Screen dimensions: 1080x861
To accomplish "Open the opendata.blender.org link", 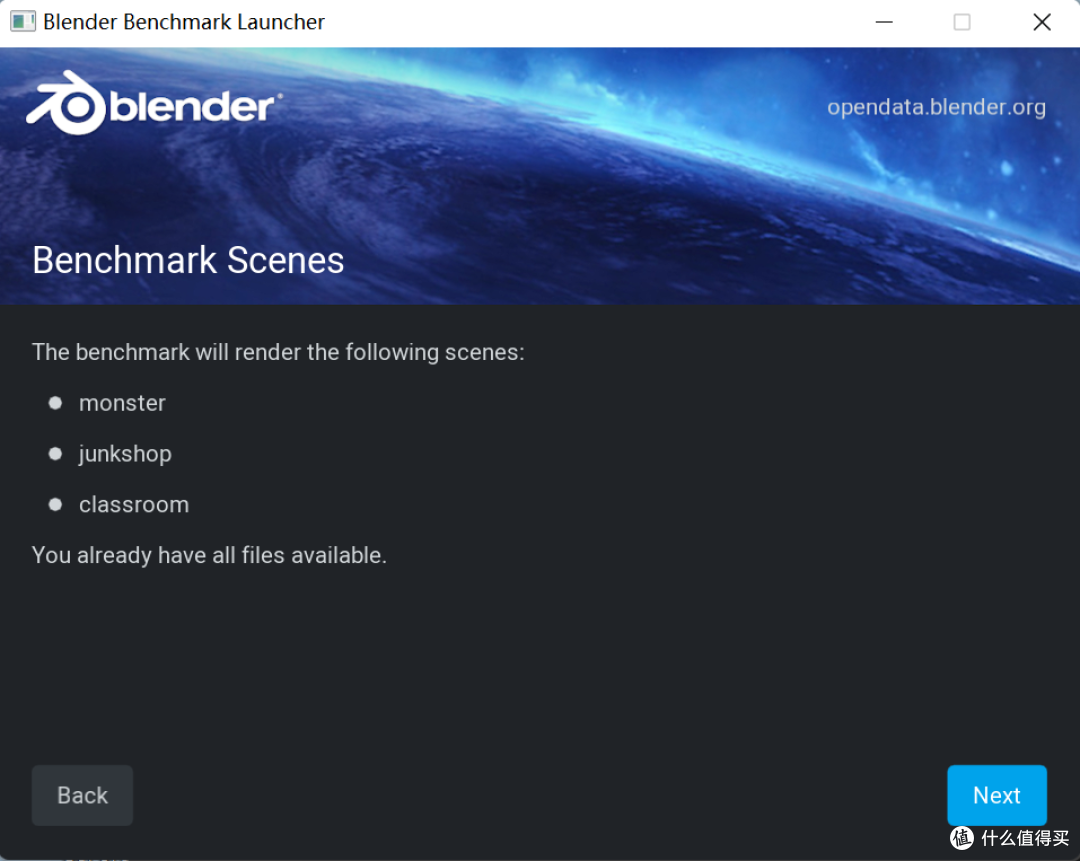I will 936,107.
